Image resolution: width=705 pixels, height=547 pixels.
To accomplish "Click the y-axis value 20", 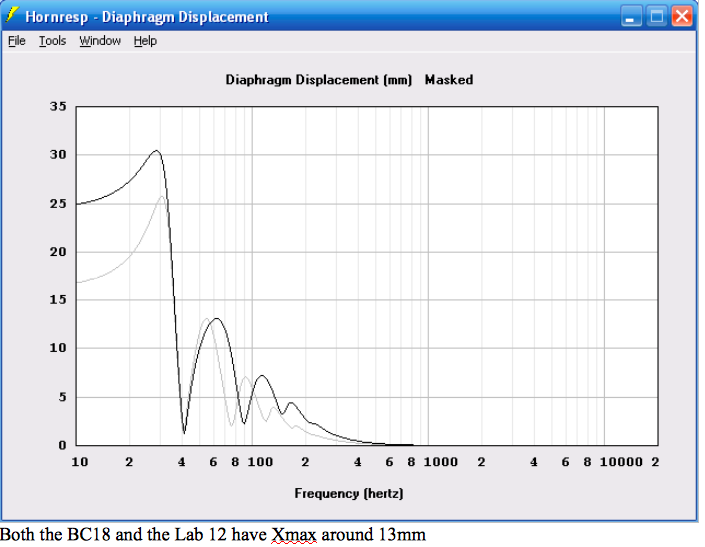I will pos(58,252).
